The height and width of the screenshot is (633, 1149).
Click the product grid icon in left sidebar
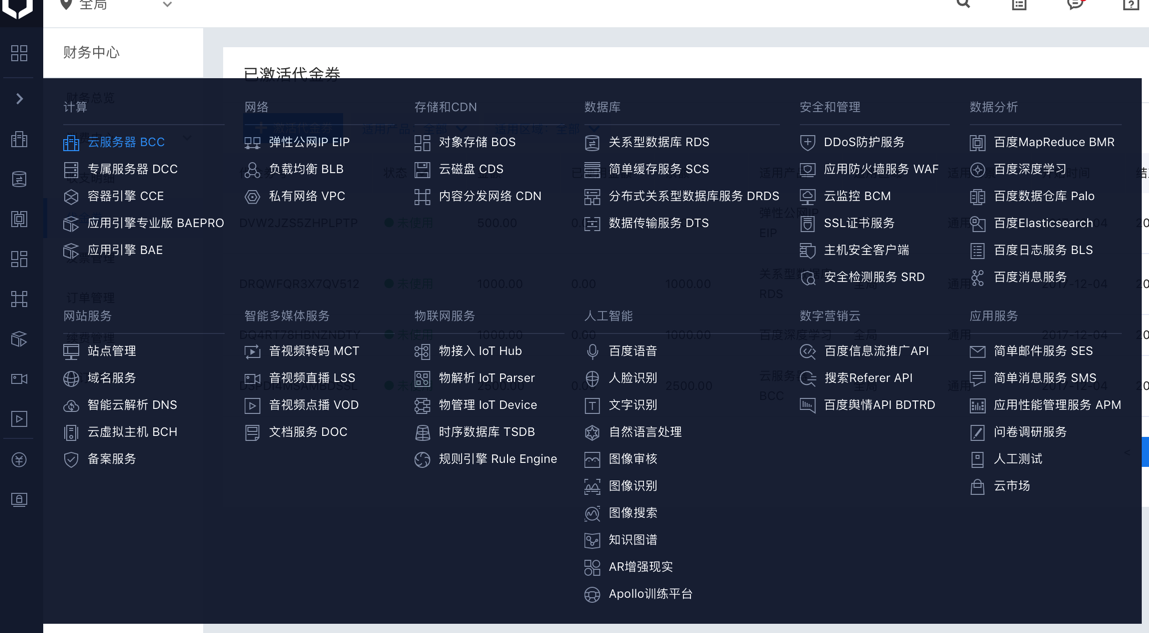click(x=19, y=53)
